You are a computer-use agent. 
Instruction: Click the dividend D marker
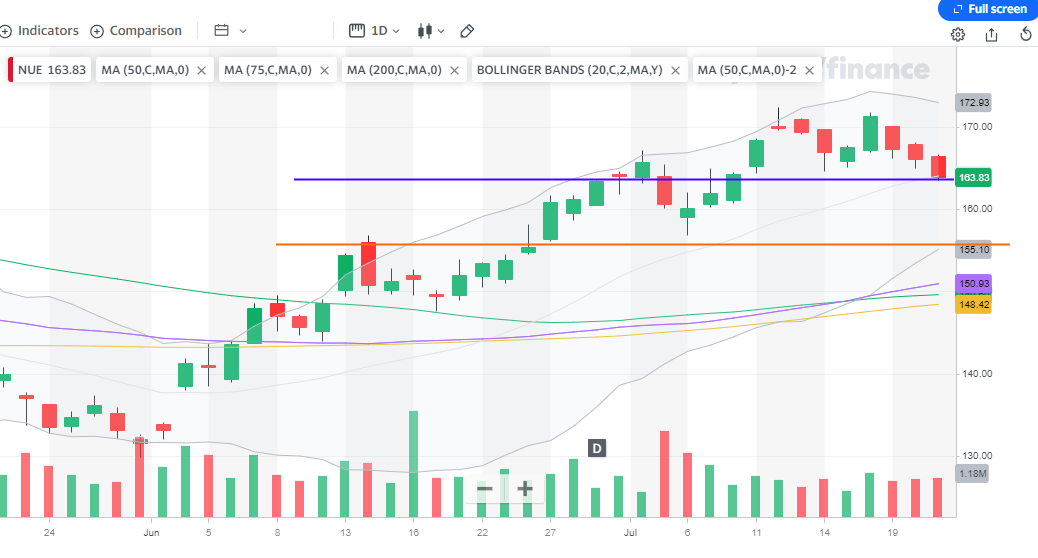[x=597, y=448]
